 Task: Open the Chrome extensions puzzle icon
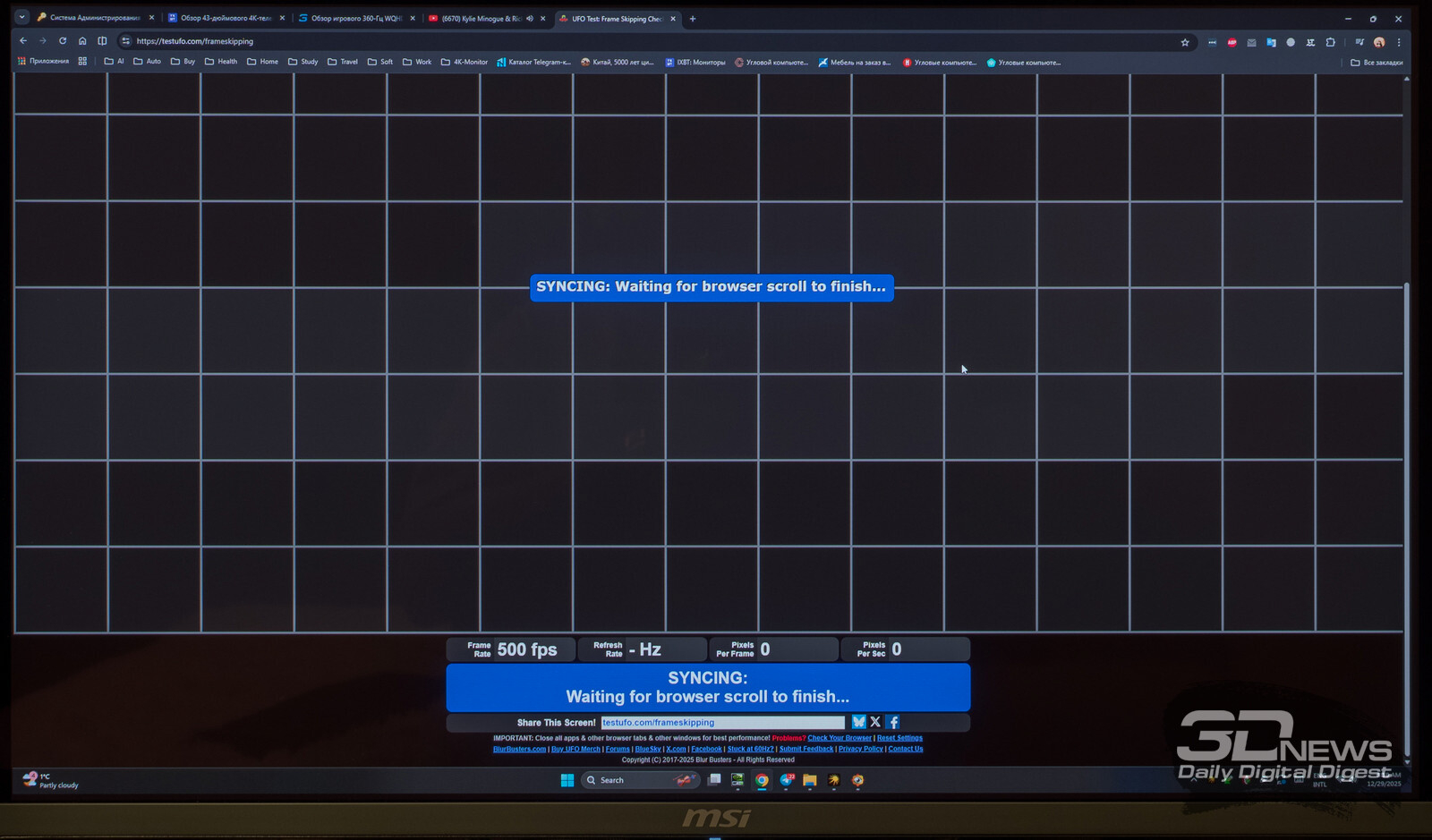(1330, 42)
